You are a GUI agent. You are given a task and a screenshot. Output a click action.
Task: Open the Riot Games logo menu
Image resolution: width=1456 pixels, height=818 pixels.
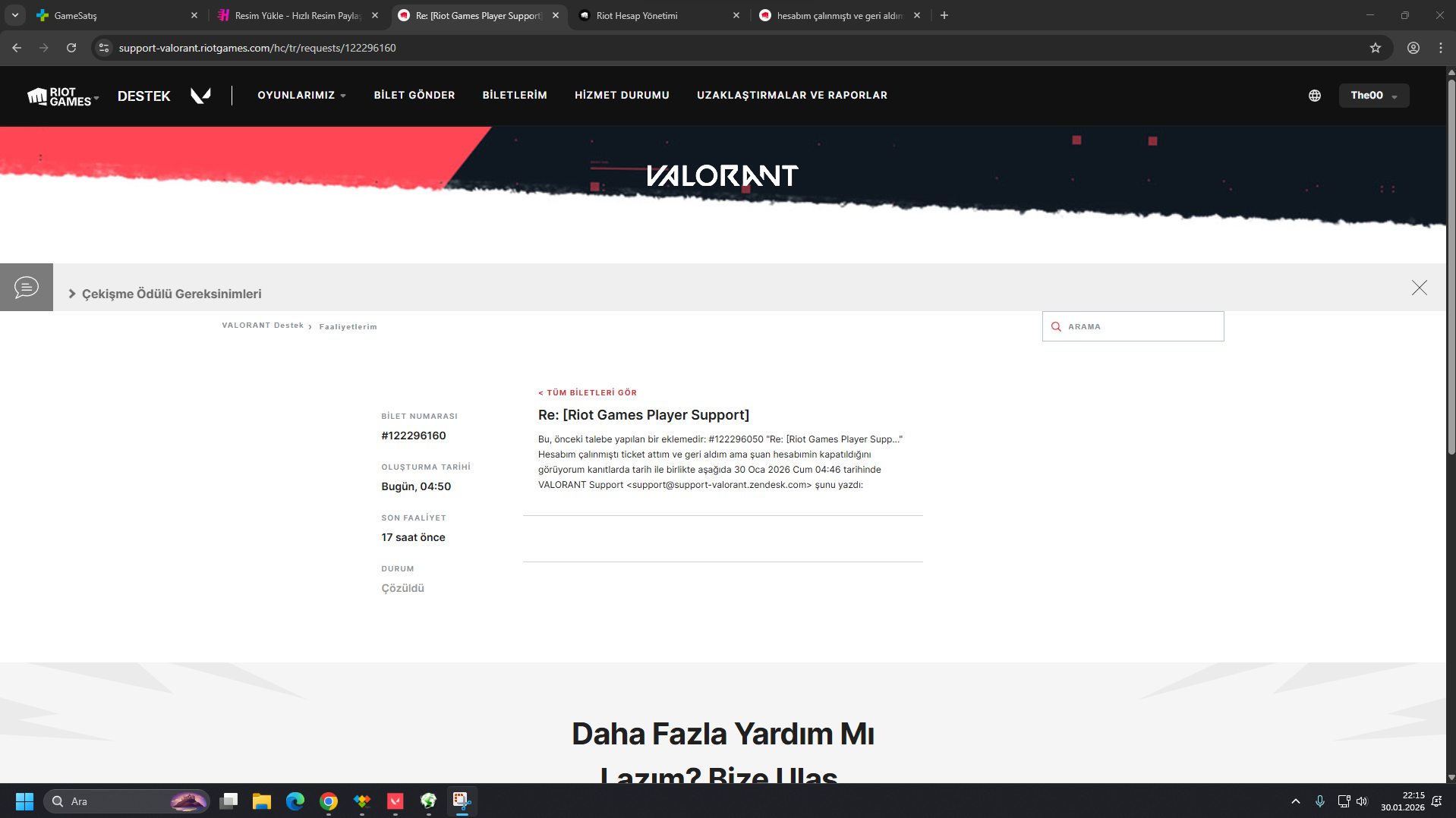(63, 96)
